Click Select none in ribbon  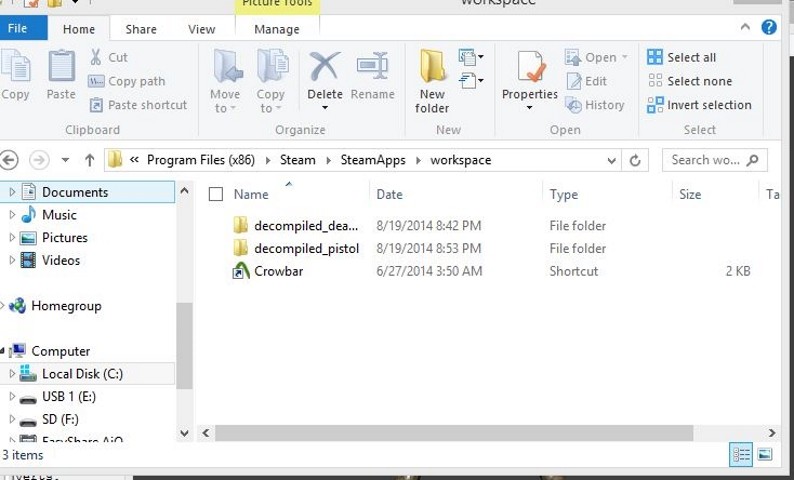690,81
